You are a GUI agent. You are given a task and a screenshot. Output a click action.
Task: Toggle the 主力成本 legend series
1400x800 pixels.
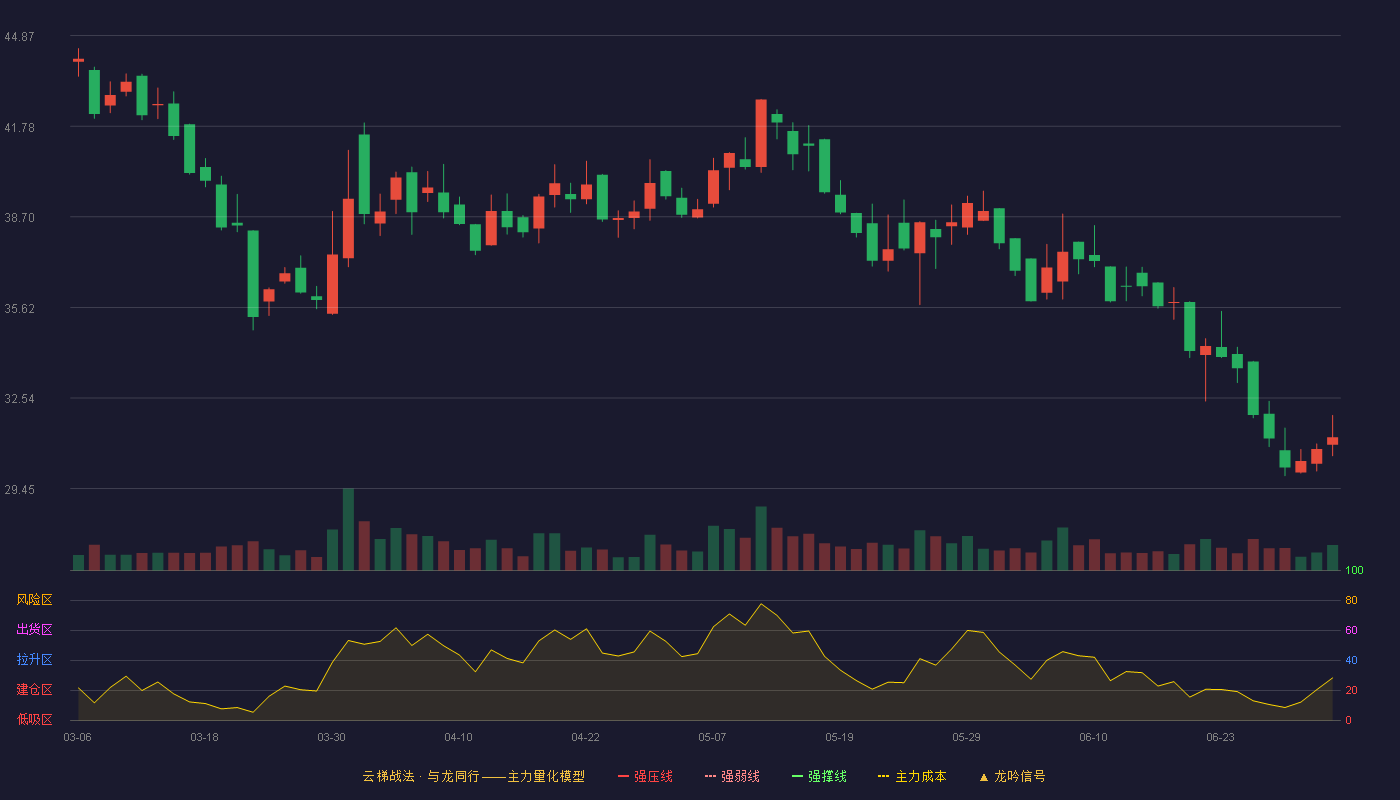click(912, 776)
